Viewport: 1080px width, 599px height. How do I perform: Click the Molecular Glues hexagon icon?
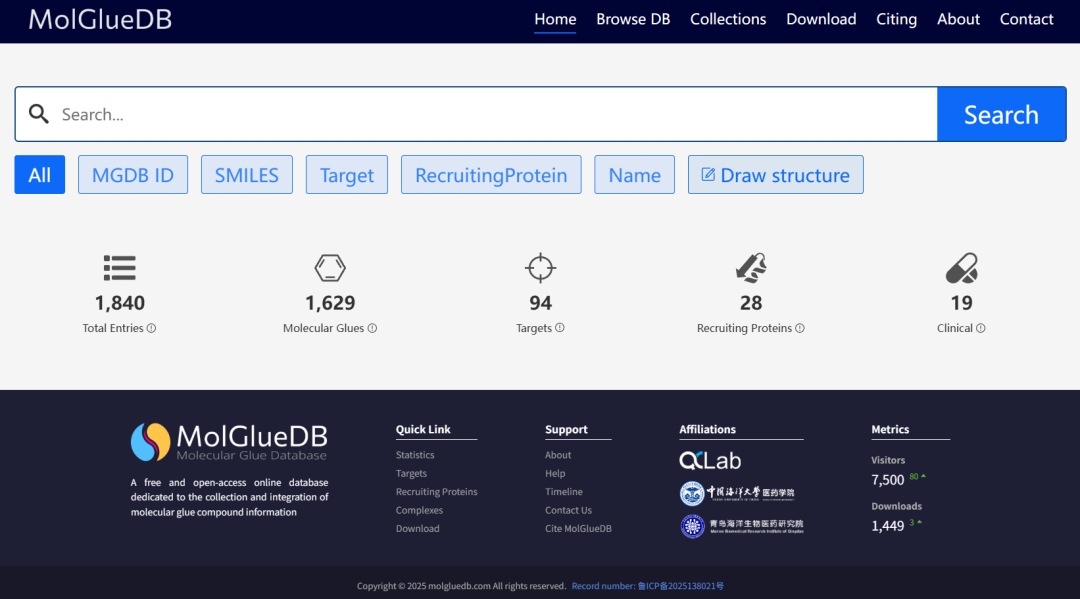[330, 268]
